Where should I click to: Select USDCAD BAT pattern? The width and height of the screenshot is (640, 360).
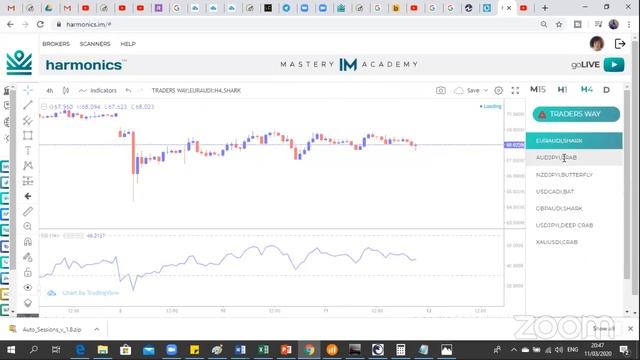574,191
